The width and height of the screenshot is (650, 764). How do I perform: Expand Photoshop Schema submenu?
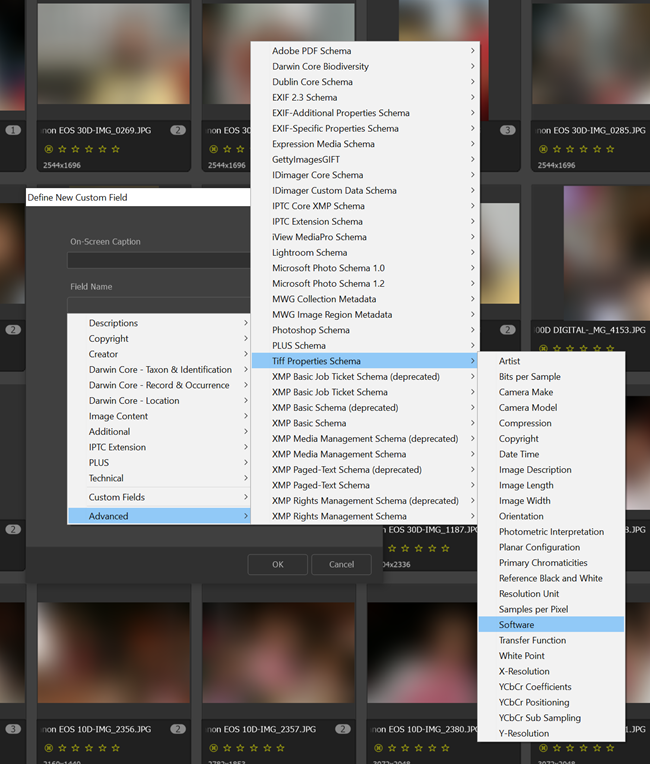pos(365,330)
